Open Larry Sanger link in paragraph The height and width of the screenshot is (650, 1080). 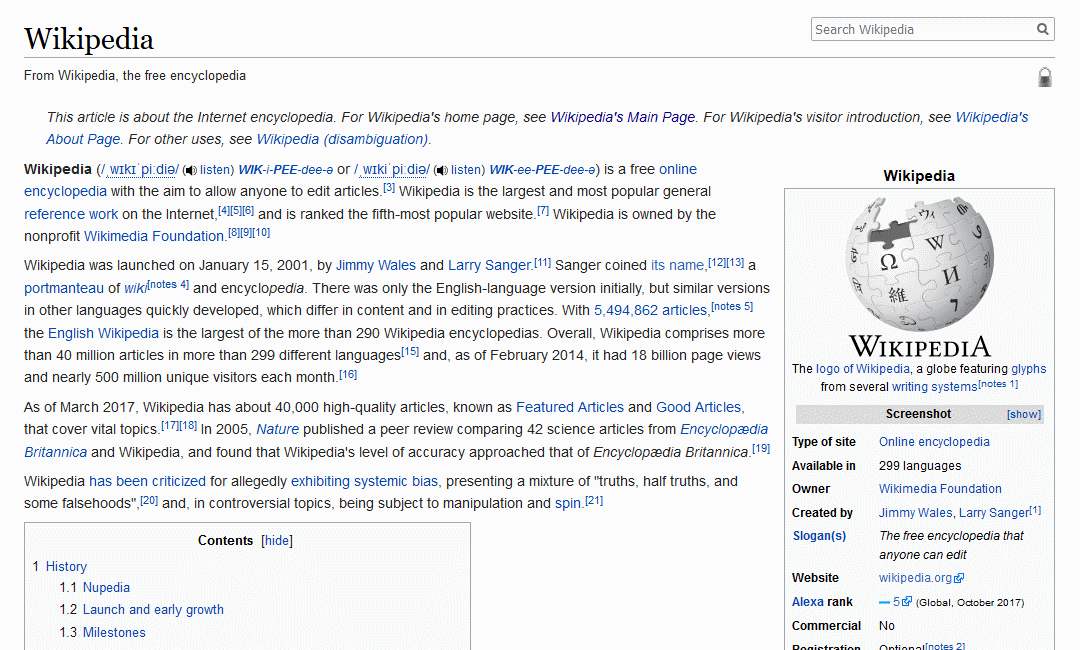490,265
